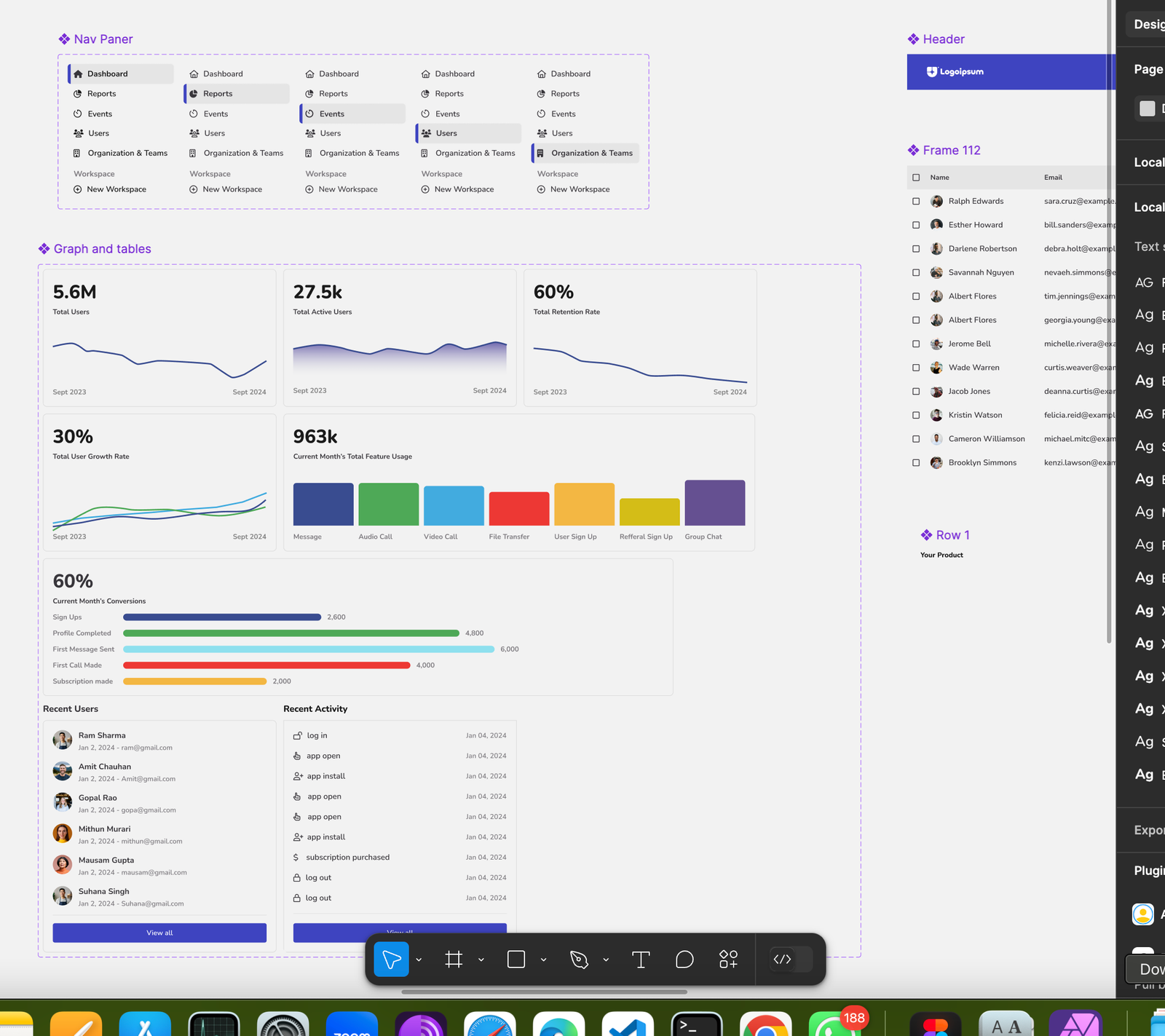Screen dimensions: 1165x1036
Task: Expand the Pen tool dropdown chevron
Action: (x=606, y=960)
